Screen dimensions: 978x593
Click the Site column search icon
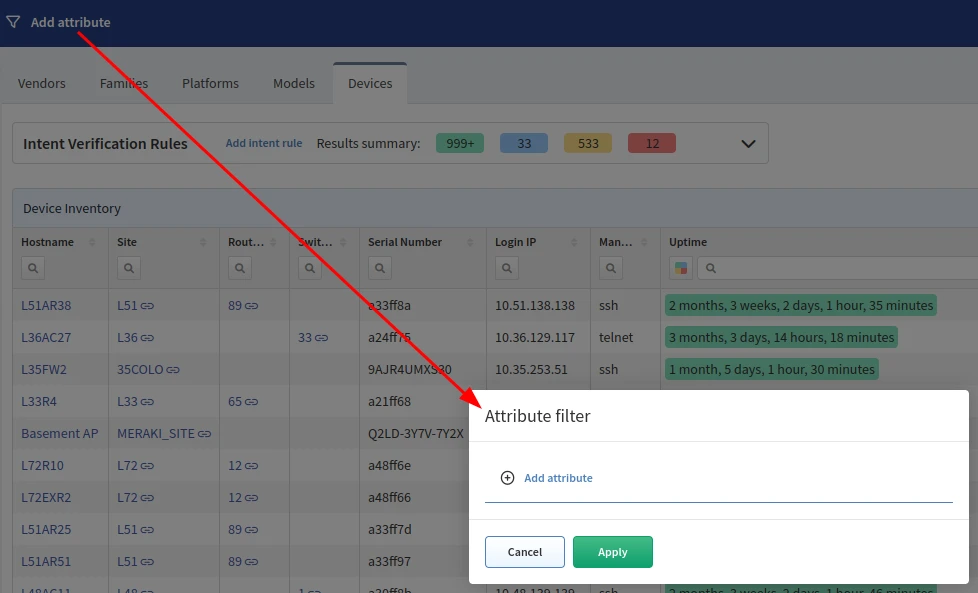click(129, 268)
